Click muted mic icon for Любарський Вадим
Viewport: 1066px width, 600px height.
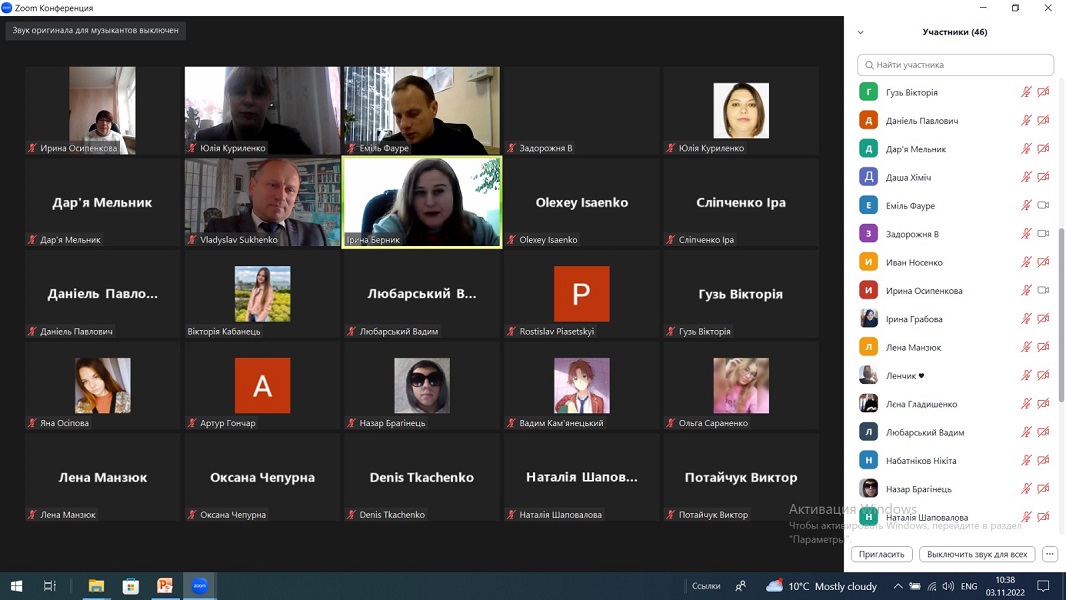pos(1026,432)
